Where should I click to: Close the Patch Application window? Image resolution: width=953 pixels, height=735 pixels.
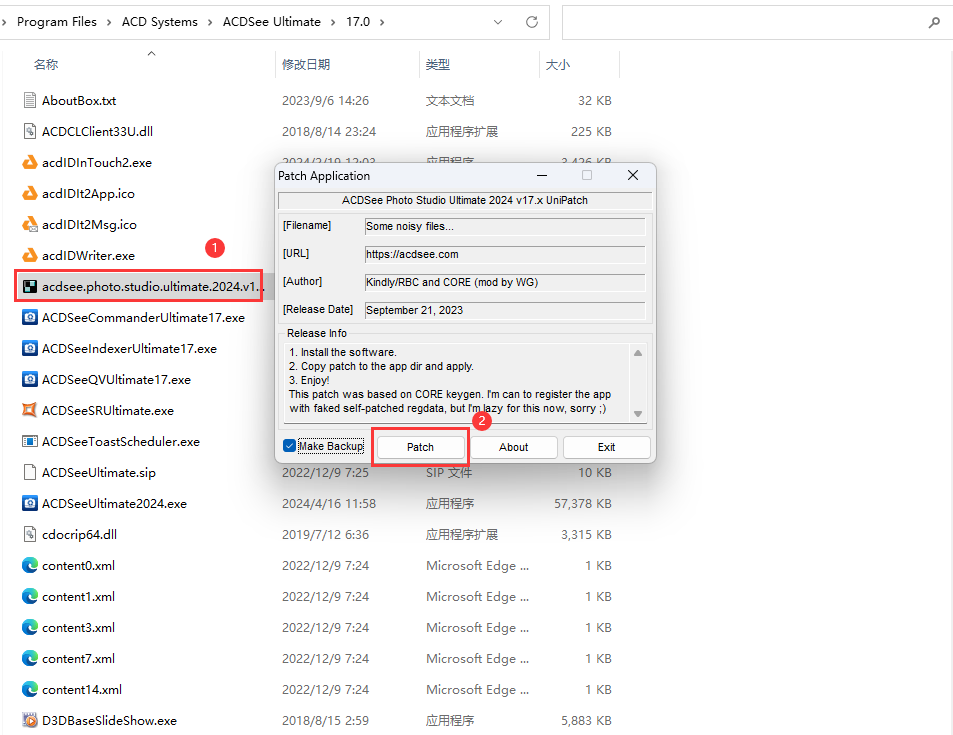[x=633, y=175]
